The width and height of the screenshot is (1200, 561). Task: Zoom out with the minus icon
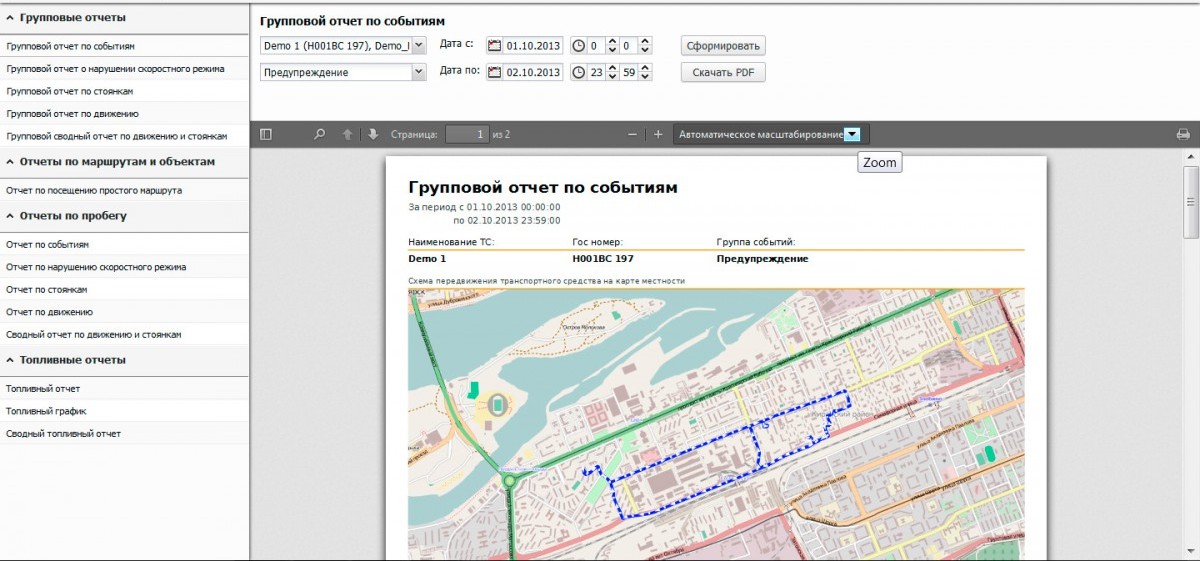[x=632, y=134]
